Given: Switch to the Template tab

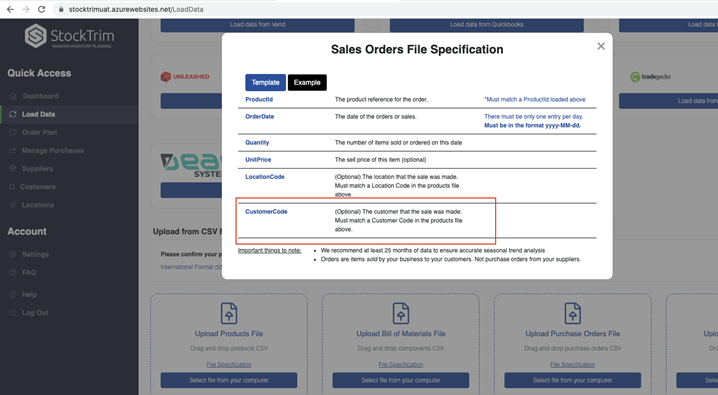Looking at the screenshot, I should (265, 82).
